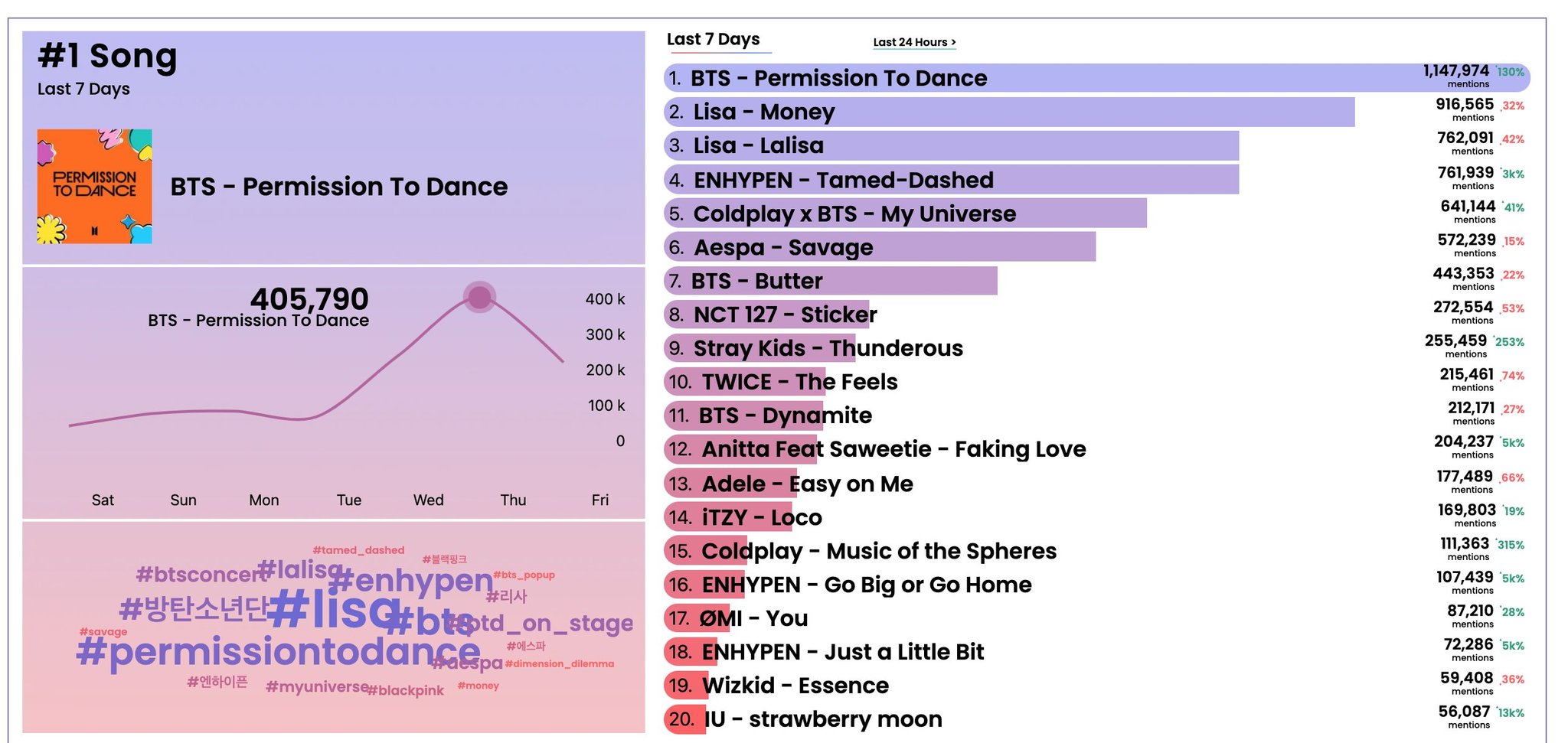Image resolution: width=1568 pixels, height=743 pixels.
Task: Click the #myuniverse hashtag
Action: (317, 687)
